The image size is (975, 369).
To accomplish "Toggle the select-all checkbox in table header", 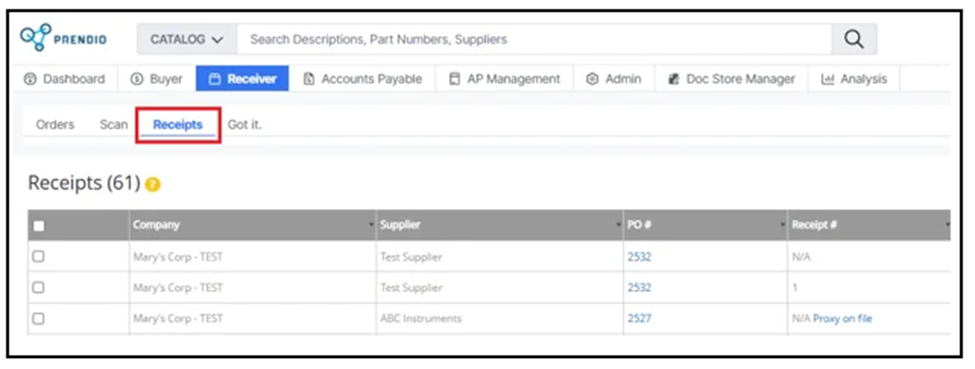I will (39, 226).
